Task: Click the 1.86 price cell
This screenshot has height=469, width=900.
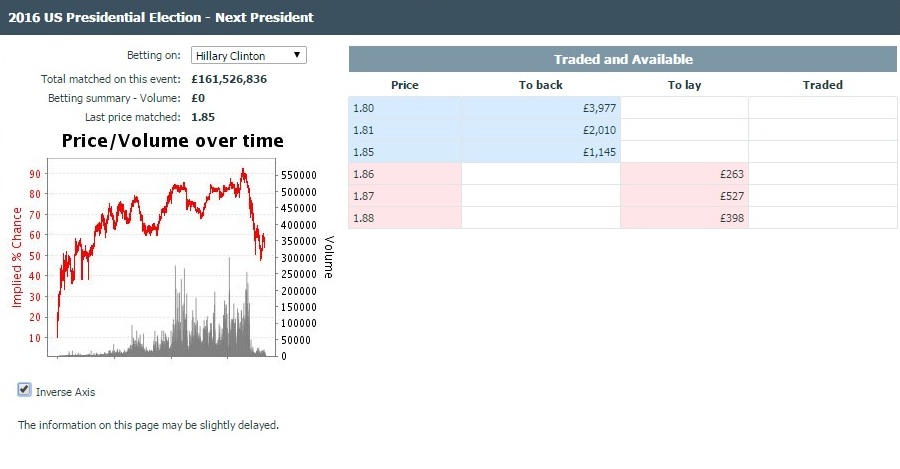Action: pos(405,174)
